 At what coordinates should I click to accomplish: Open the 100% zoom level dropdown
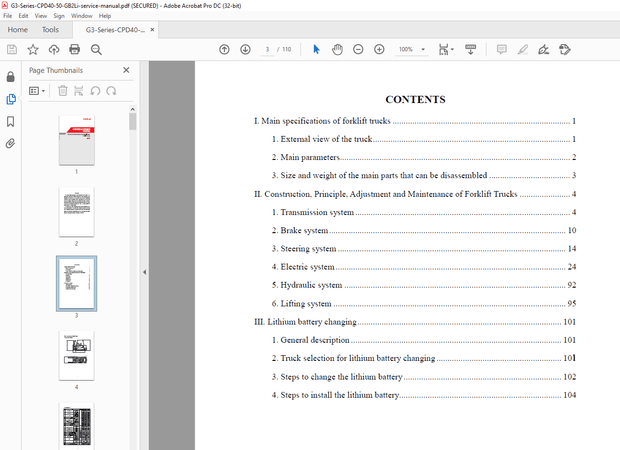411,49
